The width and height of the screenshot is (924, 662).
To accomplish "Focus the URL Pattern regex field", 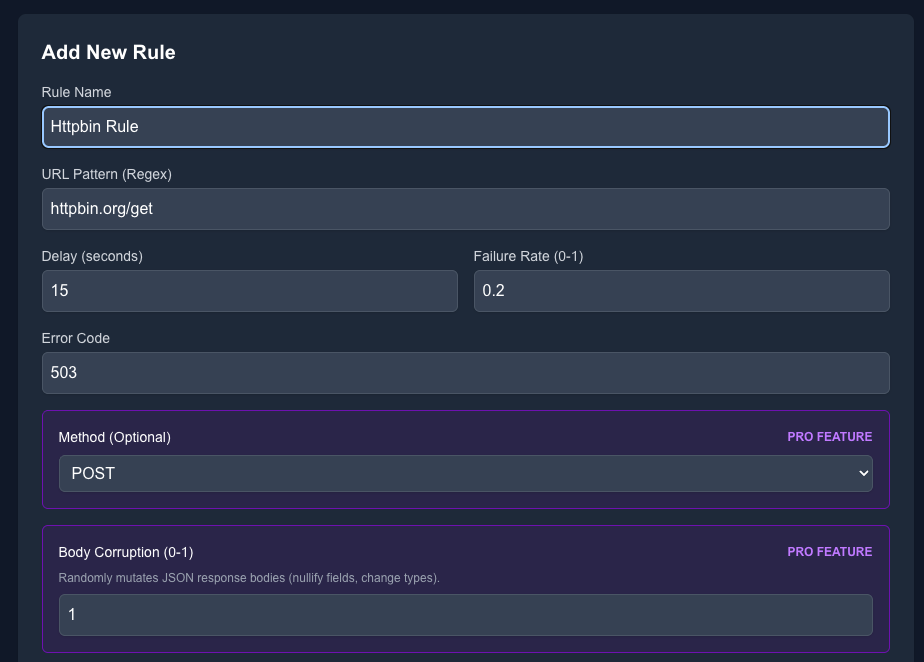I will click(x=465, y=209).
